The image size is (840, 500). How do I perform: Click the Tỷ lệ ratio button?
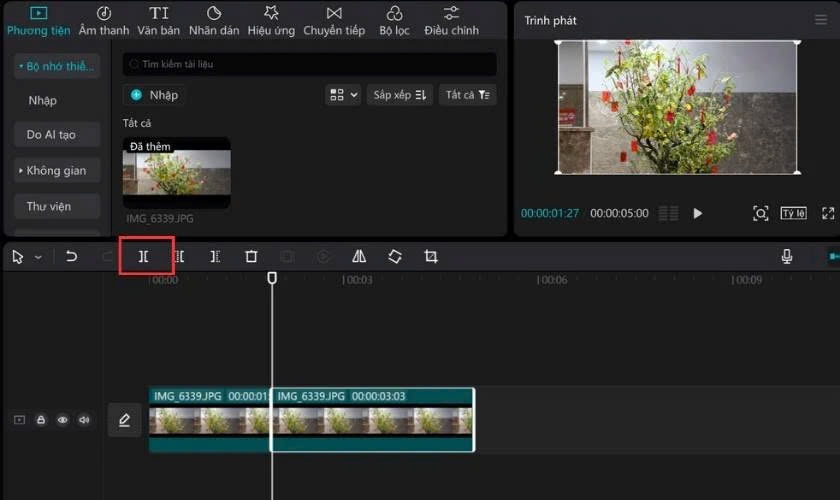point(793,213)
